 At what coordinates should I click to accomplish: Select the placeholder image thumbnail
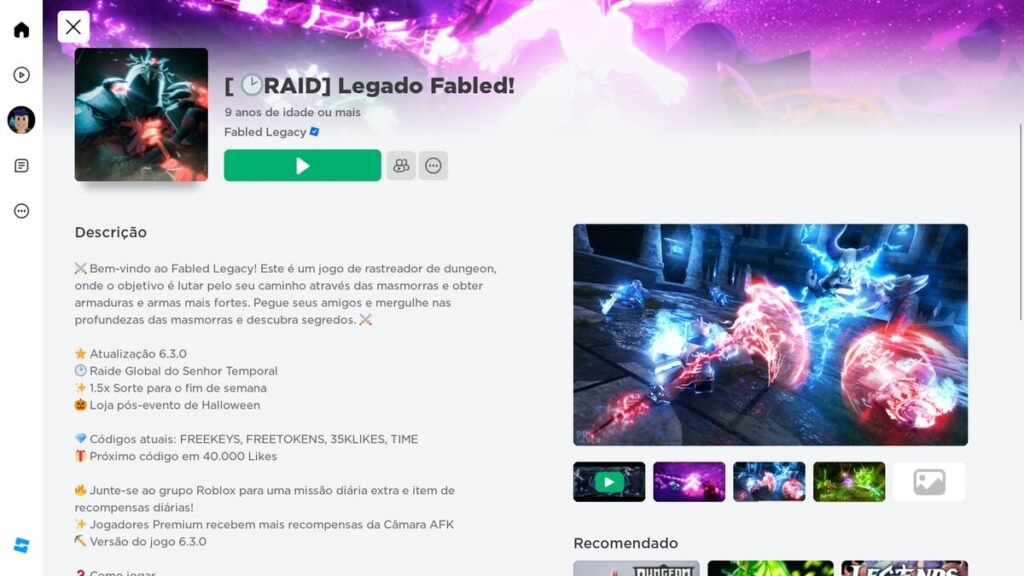click(929, 482)
